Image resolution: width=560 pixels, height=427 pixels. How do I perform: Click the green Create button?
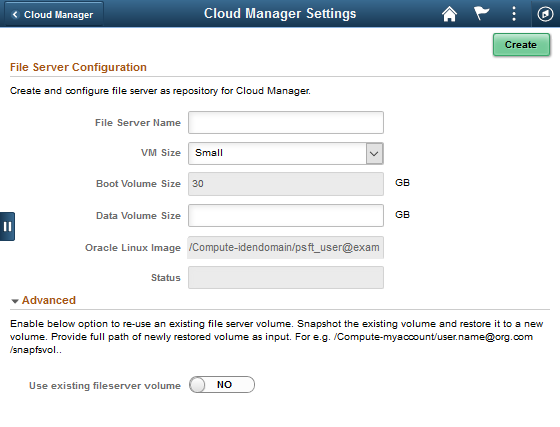pyautogui.click(x=521, y=45)
